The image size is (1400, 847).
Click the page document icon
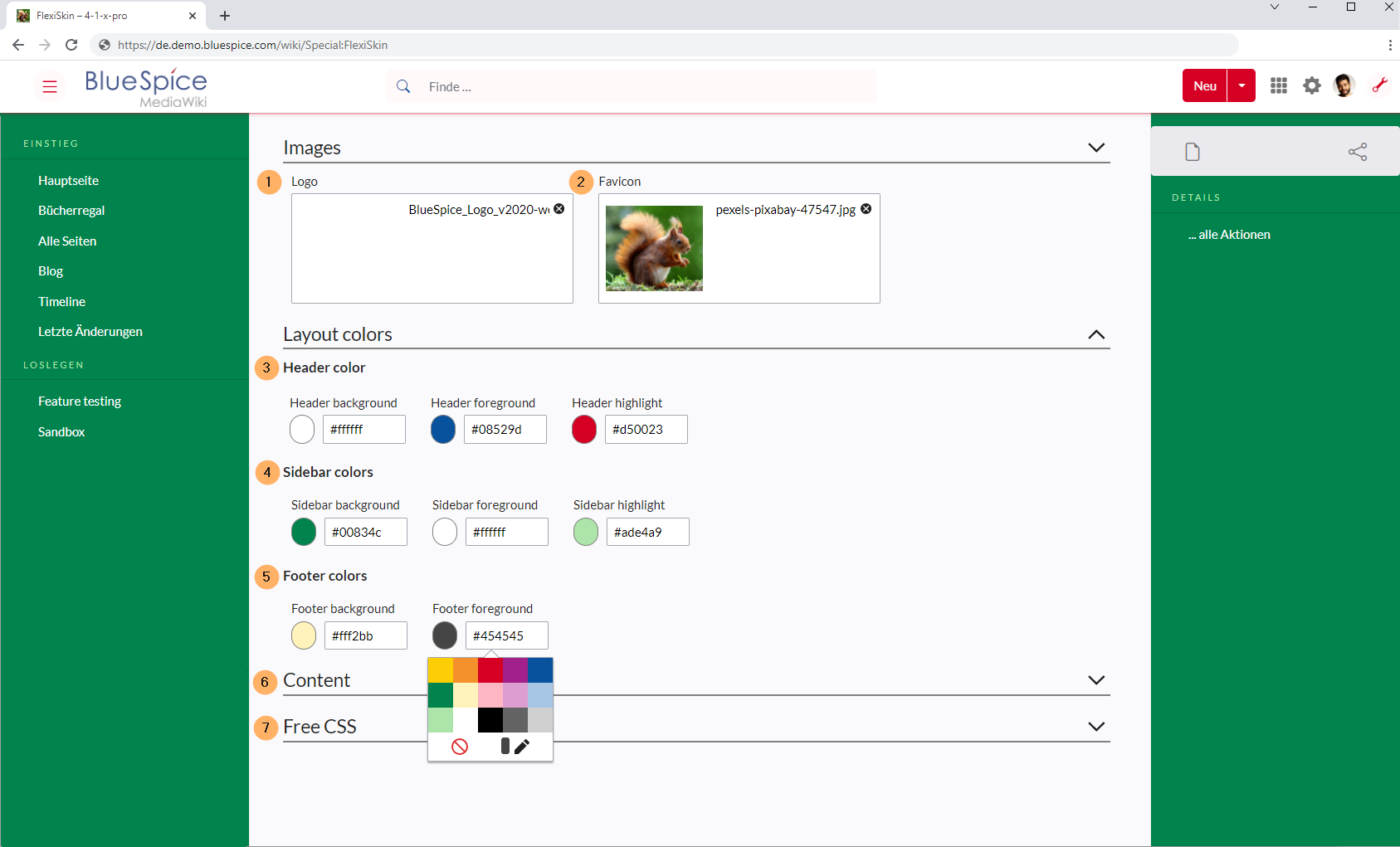coord(1193,152)
